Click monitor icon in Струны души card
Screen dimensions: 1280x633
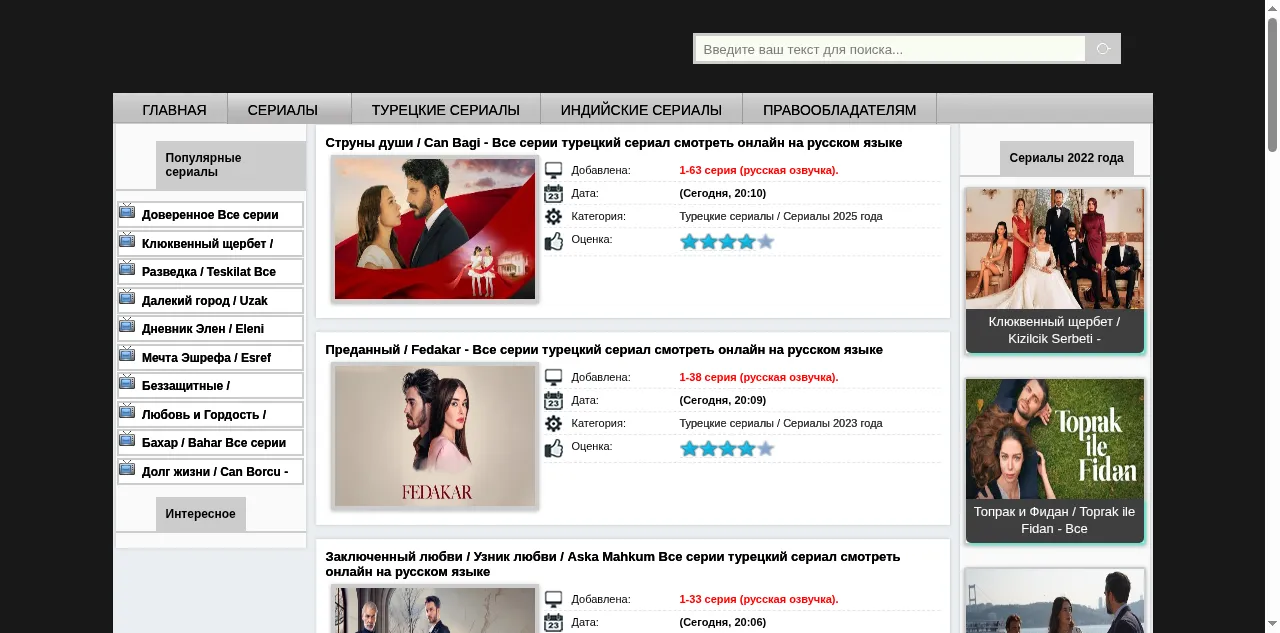pos(553,171)
